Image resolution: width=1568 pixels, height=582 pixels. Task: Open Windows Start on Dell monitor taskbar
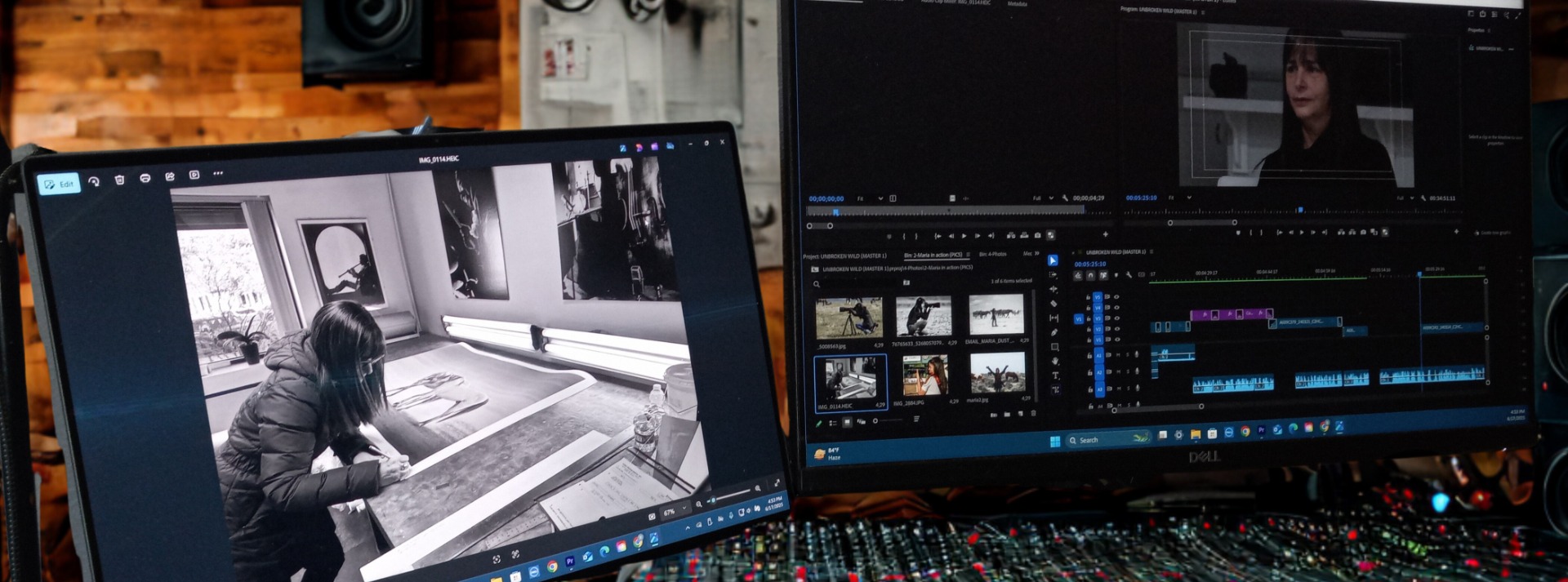click(1054, 442)
